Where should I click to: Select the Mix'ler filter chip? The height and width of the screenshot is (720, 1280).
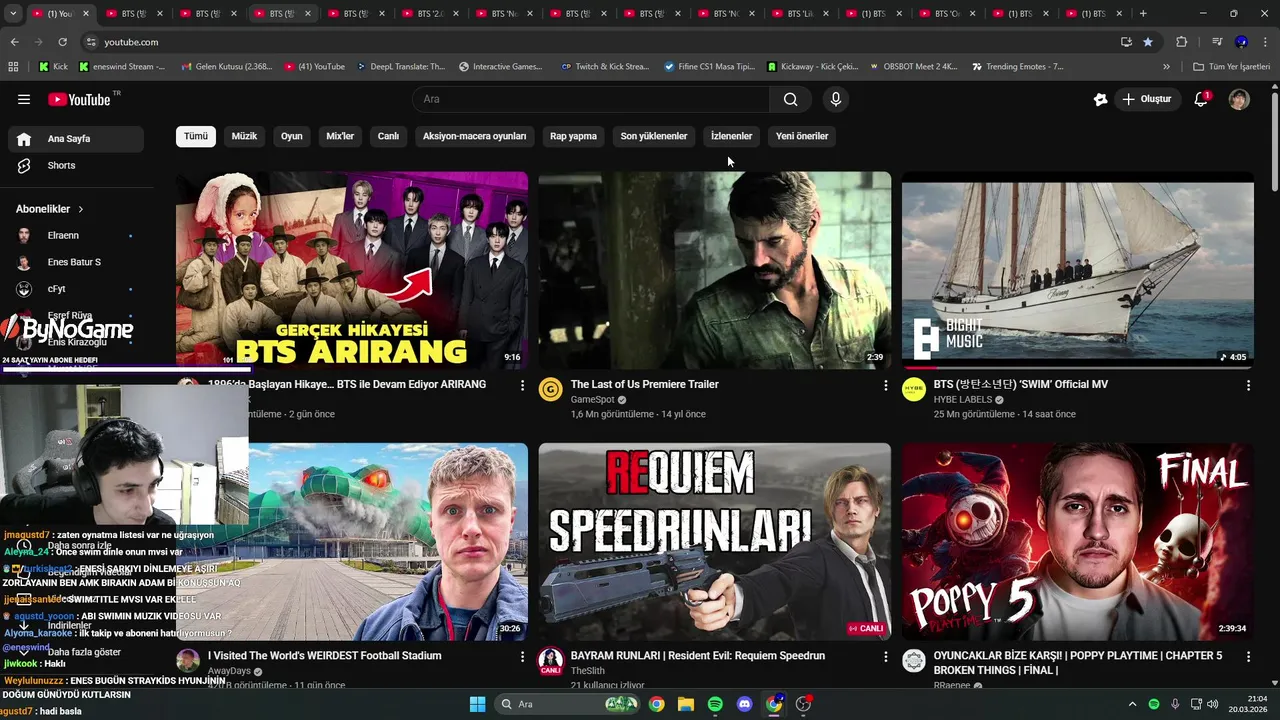[340, 136]
